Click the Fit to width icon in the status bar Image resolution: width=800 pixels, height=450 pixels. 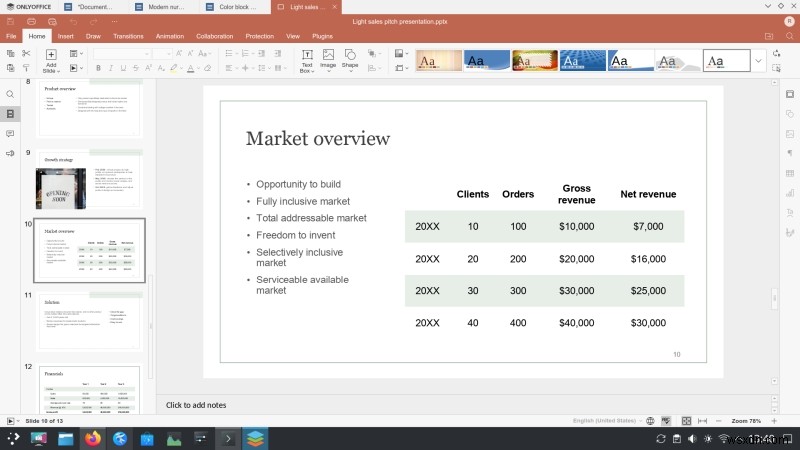click(x=703, y=421)
